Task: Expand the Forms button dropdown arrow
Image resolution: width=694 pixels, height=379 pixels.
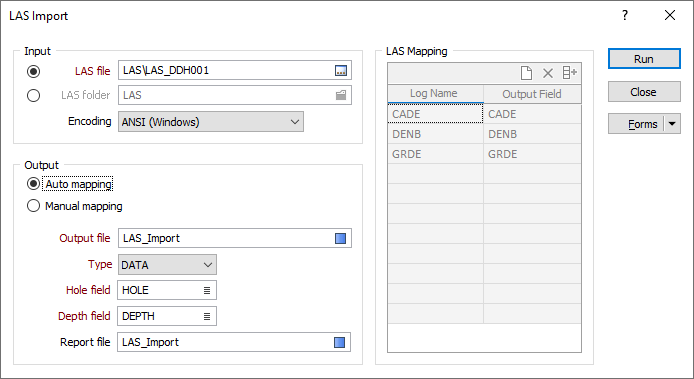Action: 672,124
